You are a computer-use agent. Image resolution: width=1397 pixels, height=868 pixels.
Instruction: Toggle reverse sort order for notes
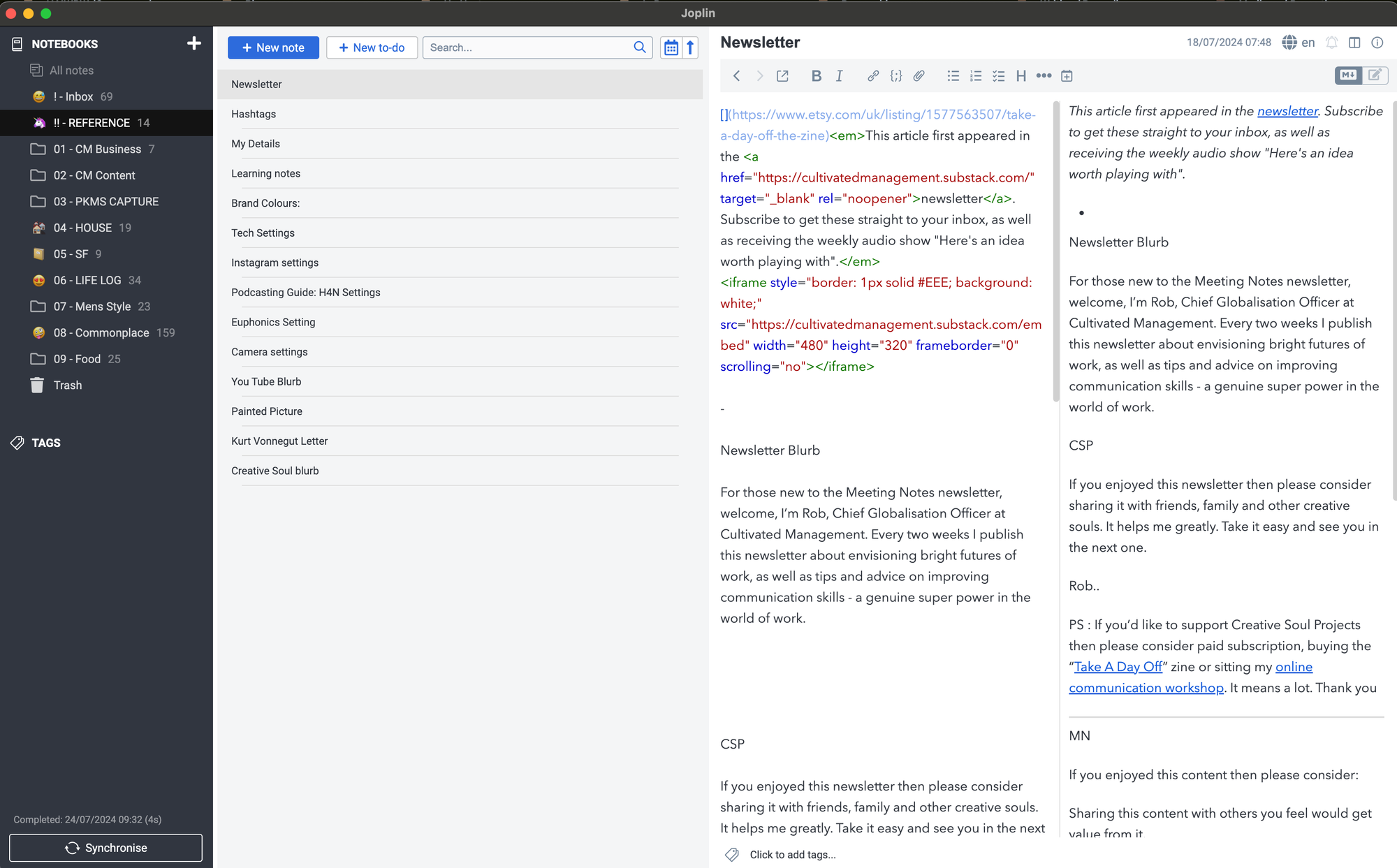click(x=690, y=47)
